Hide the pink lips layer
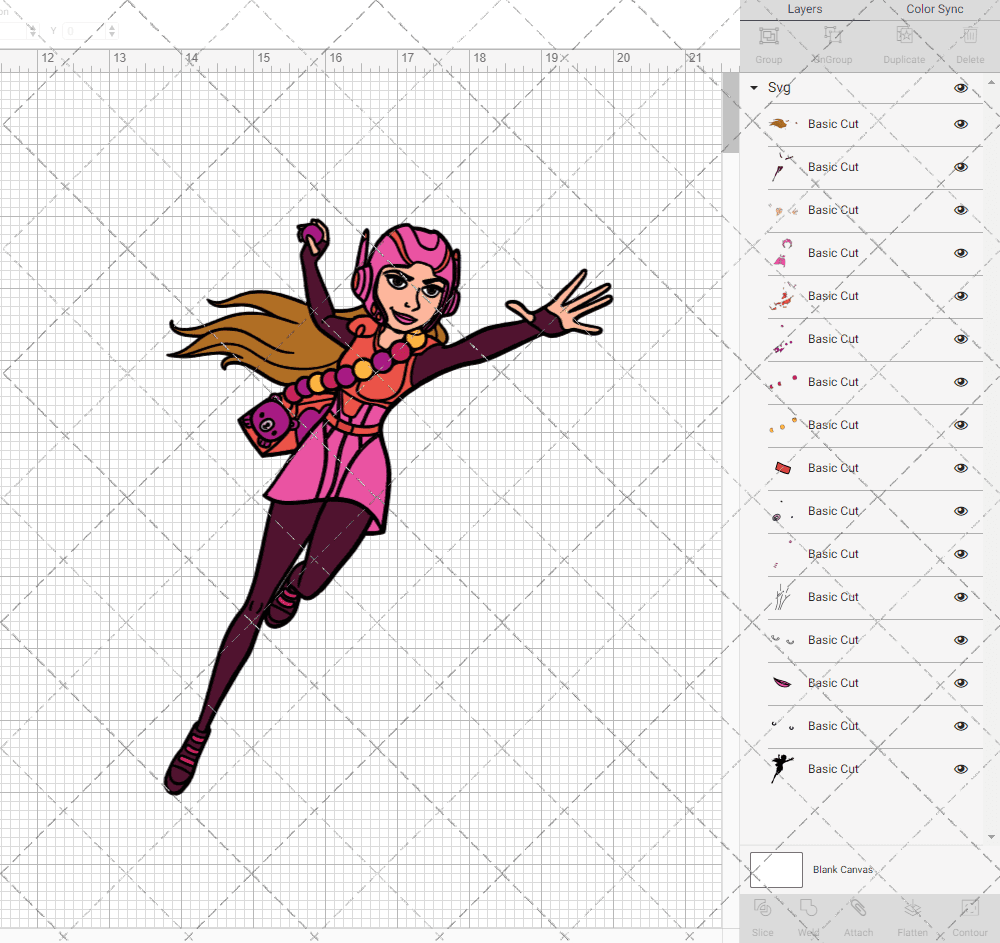The height and width of the screenshot is (943, 1000). pyautogui.click(x=960, y=683)
